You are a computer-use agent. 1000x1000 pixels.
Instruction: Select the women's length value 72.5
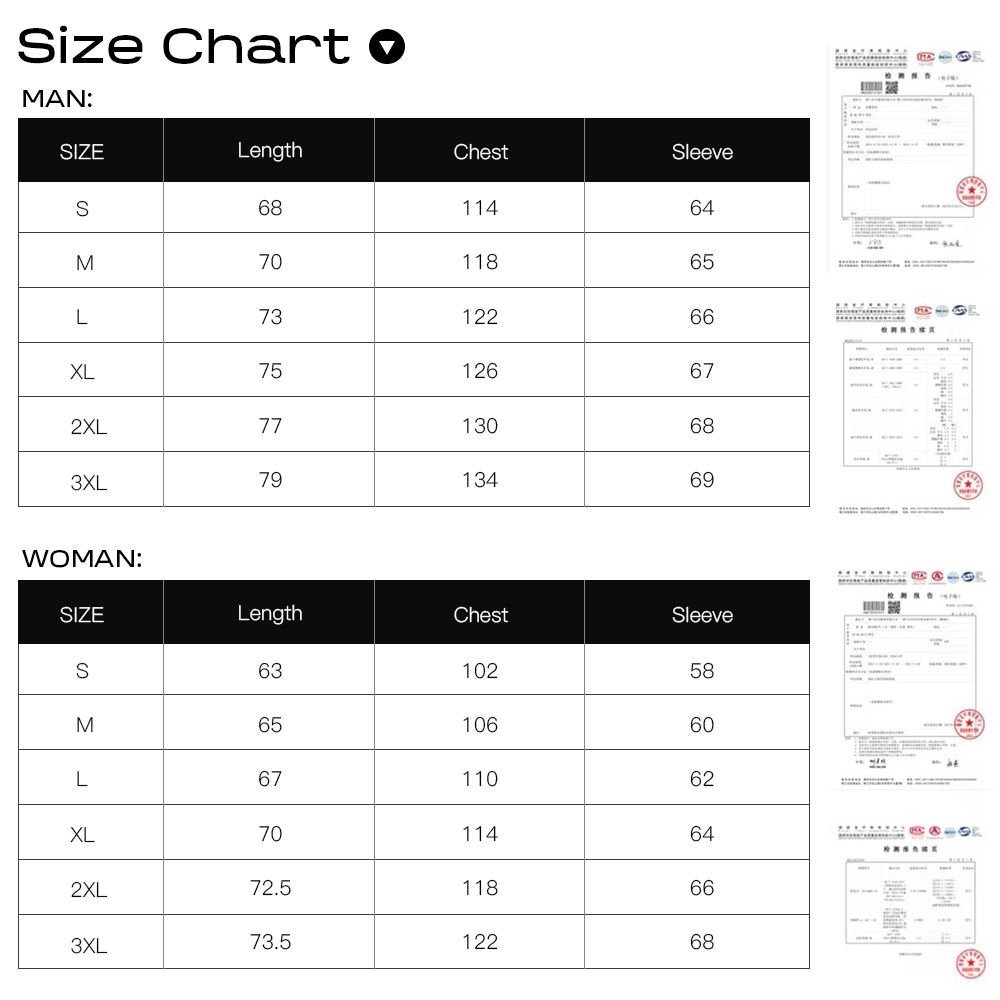click(270, 888)
